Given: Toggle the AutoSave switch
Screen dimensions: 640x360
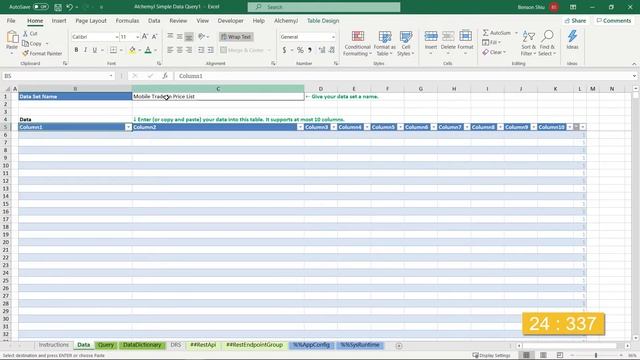Looking at the screenshot, I should coord(40,7).
